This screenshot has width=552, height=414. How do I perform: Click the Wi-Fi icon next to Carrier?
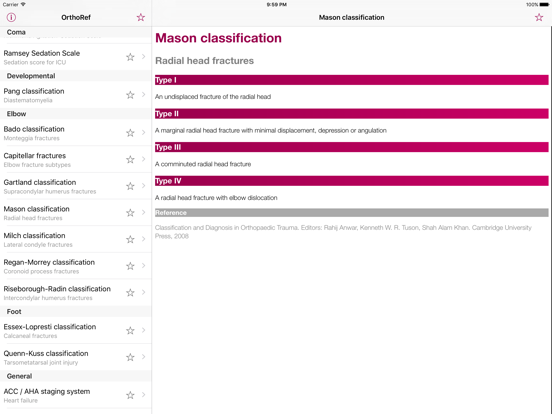[x=23, y=4]
